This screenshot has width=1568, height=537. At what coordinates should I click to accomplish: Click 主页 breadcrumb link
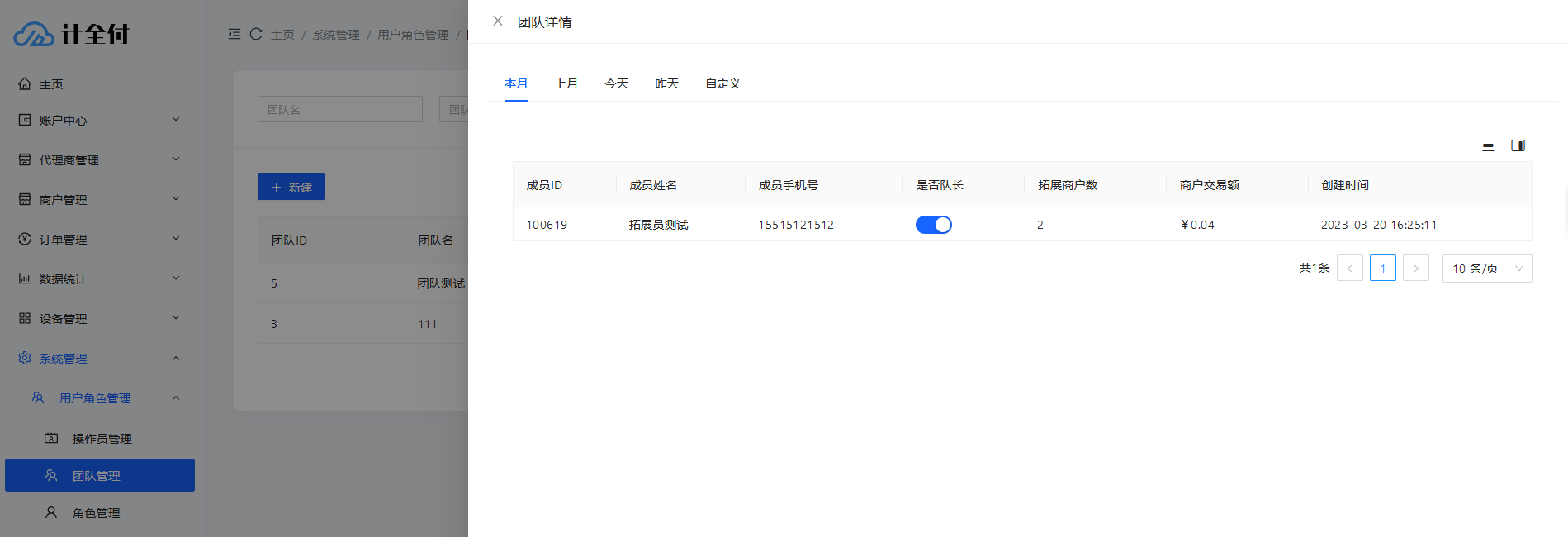pos(282,35)
